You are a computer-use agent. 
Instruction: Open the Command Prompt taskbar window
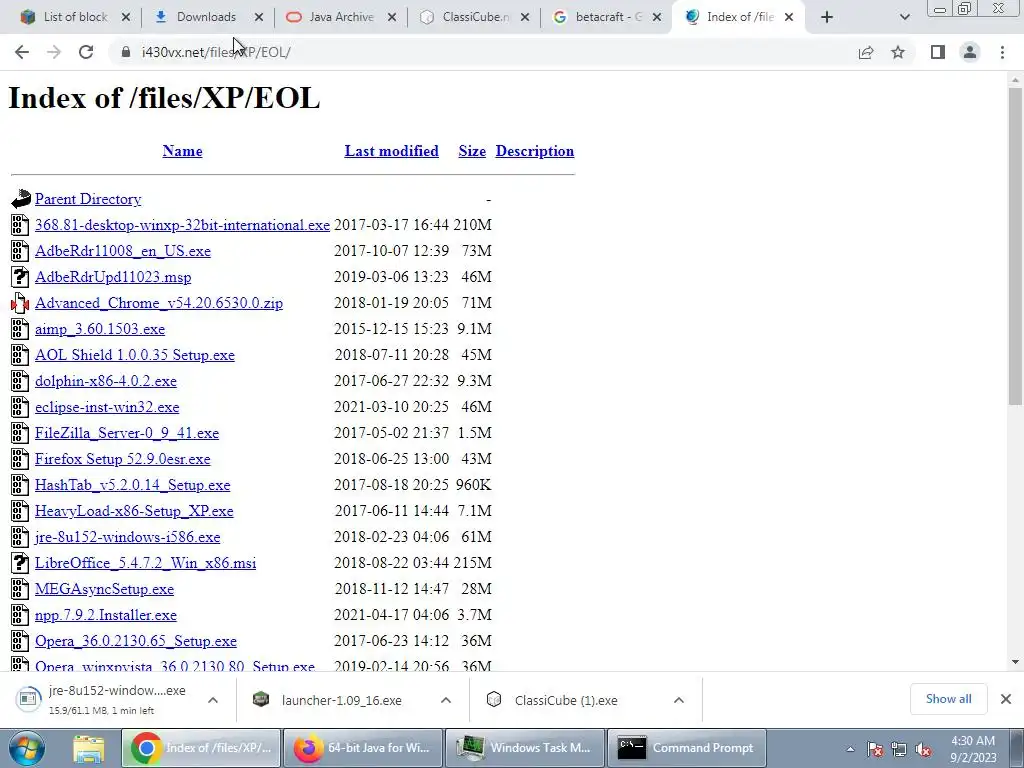point(686,748)
